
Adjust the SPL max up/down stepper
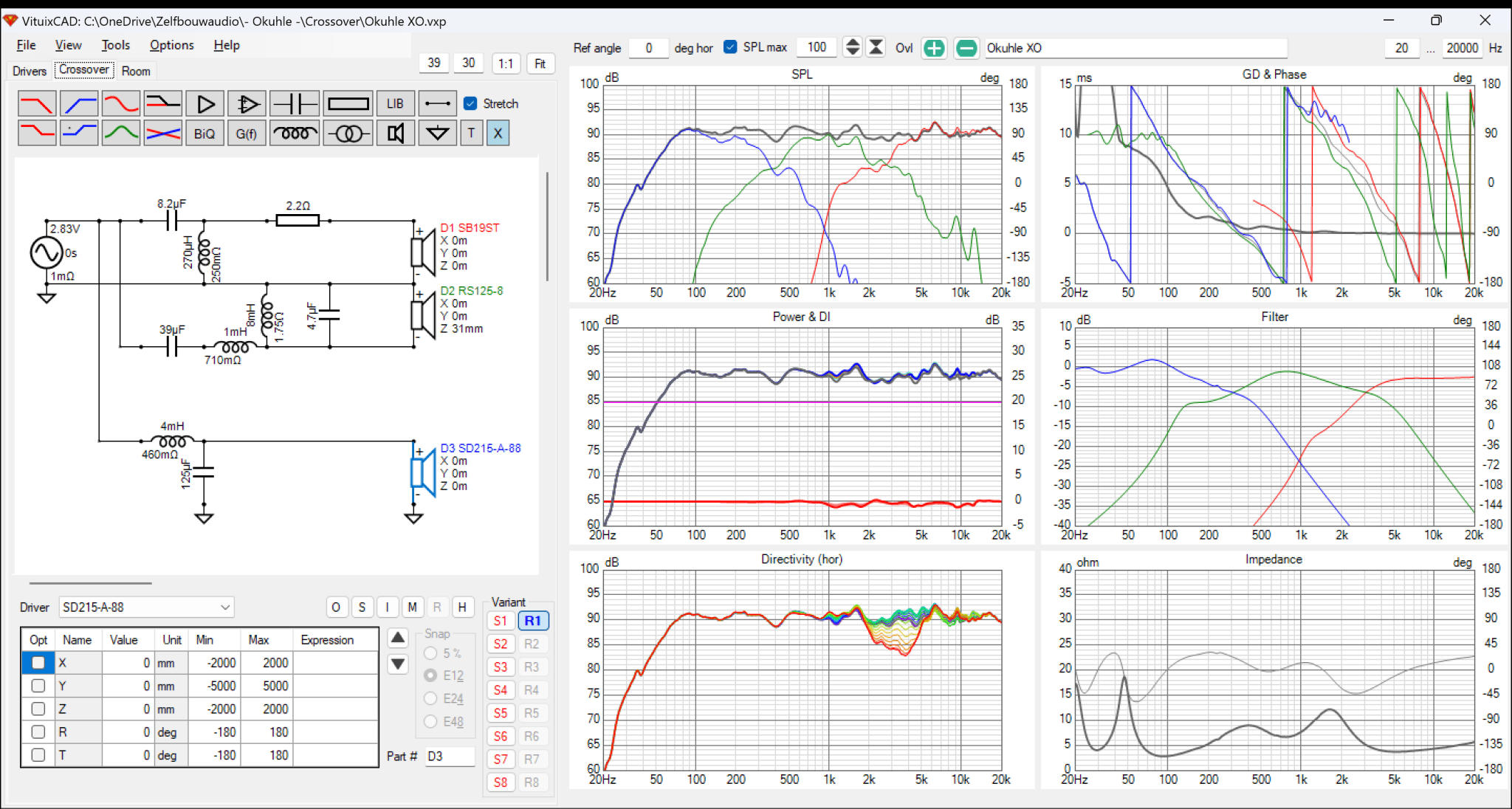pyautogui.click(x=853, y=47)
